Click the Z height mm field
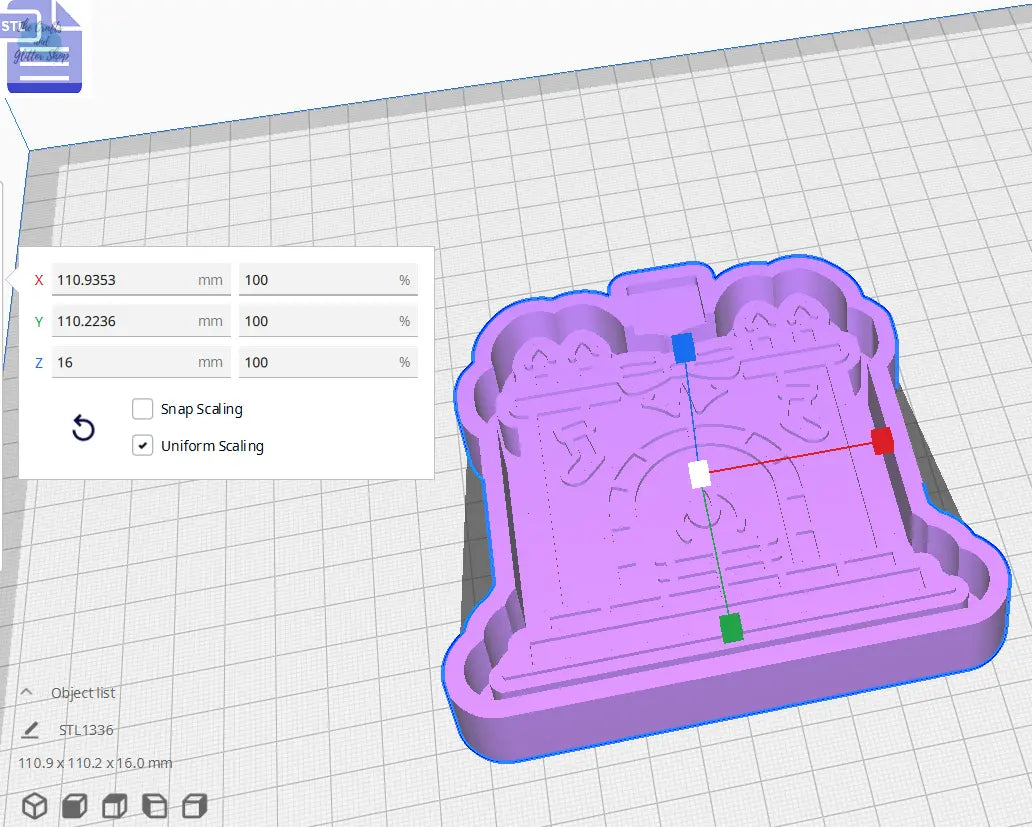Viewport: 1032px width, 827px height. click(125, 362)
